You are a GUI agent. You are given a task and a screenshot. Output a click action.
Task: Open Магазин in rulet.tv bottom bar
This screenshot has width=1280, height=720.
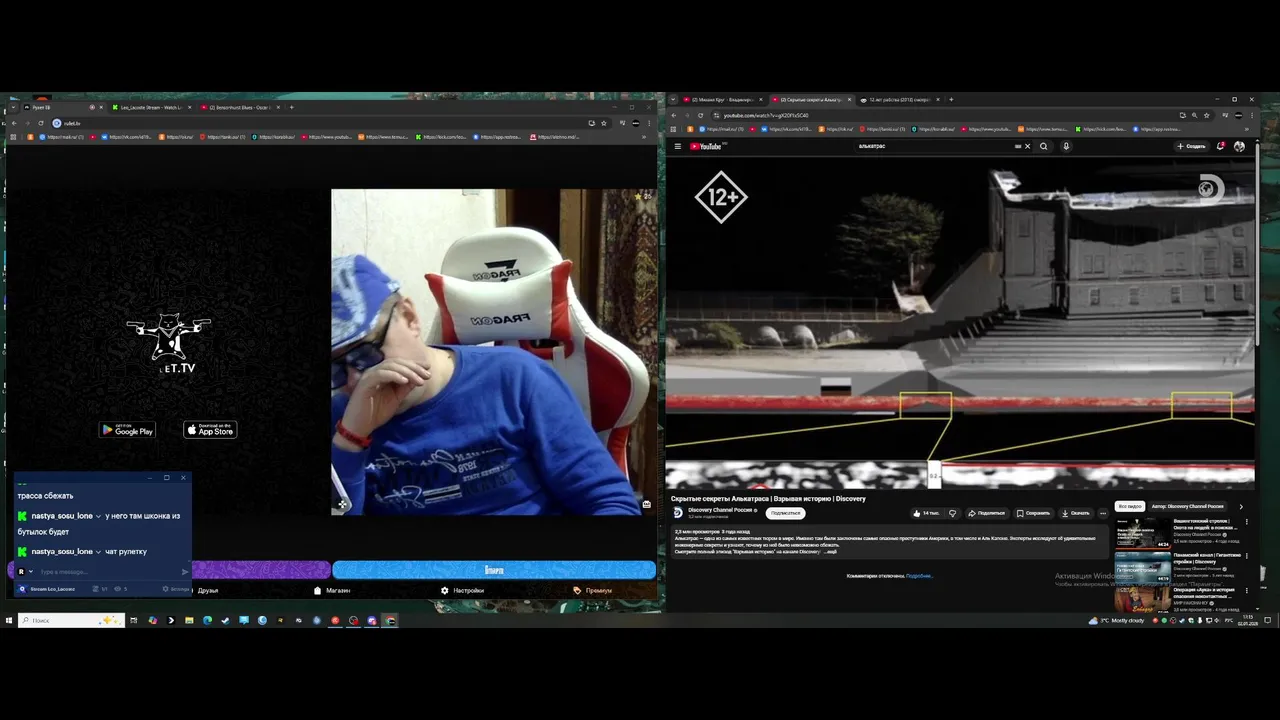pyautogui.click(x=332, y=590)
